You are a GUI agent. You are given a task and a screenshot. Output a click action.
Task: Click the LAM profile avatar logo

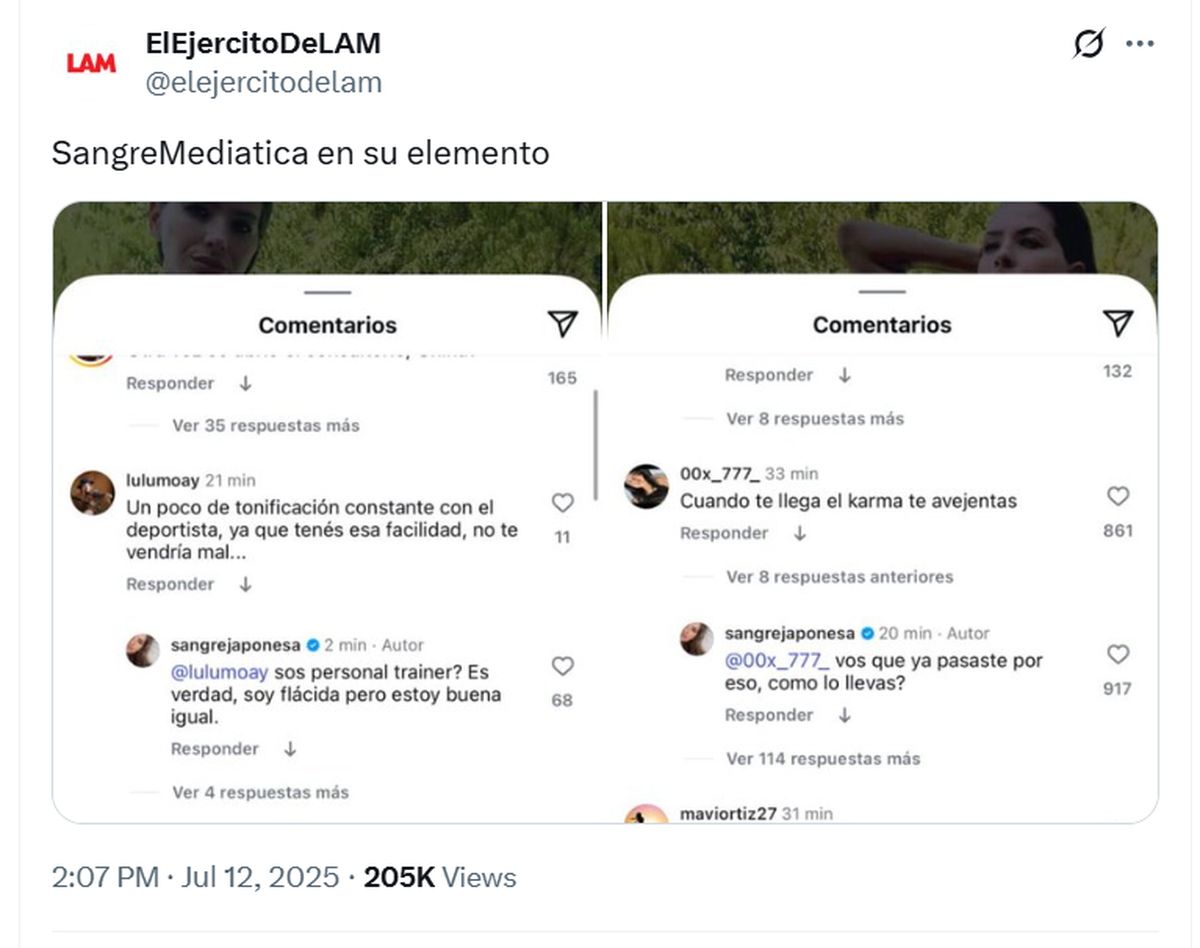pos(91,63)
